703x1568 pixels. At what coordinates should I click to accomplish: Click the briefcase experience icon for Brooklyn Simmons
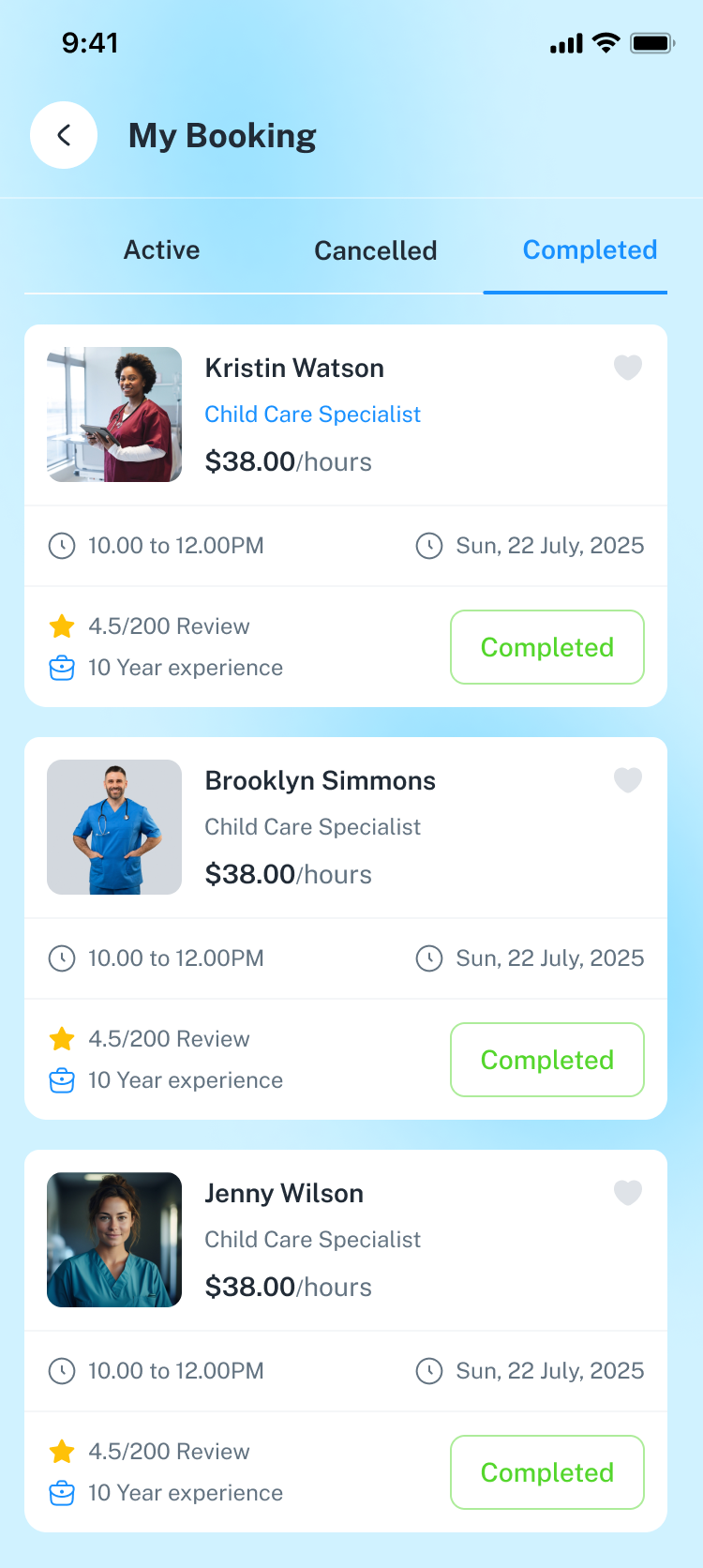click(x=62, y=1080)
